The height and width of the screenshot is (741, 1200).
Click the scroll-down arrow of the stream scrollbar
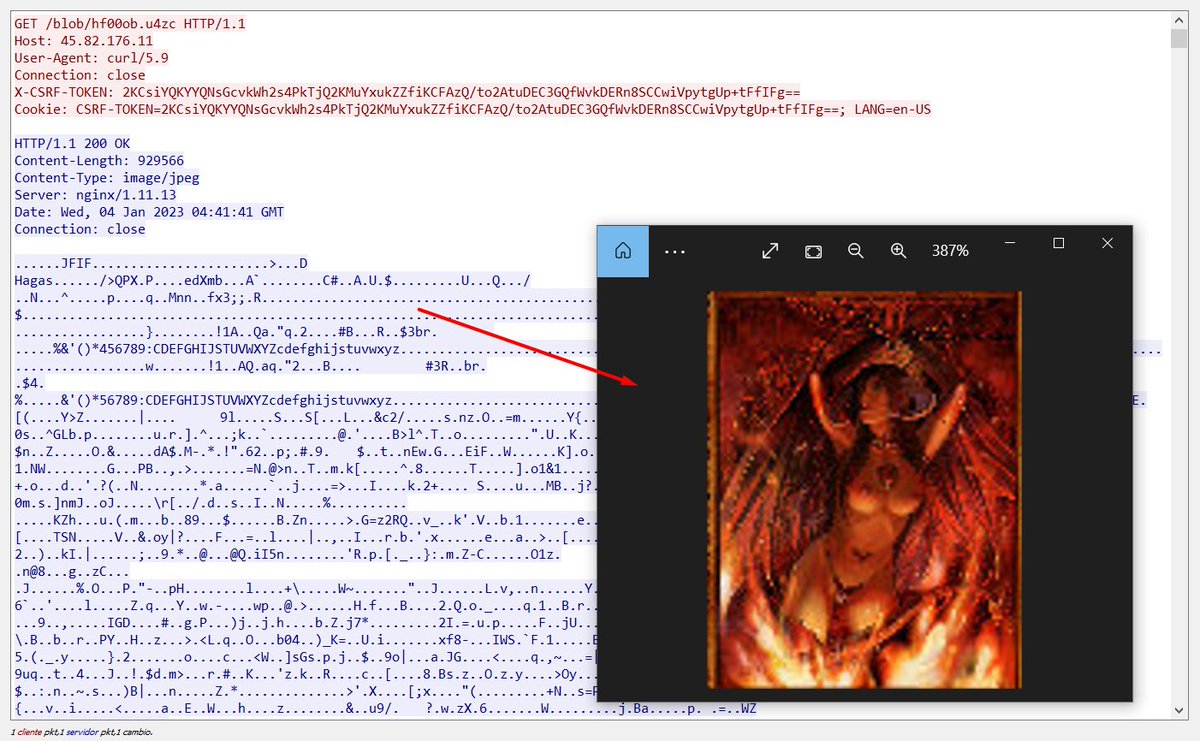click(1179, 709)
